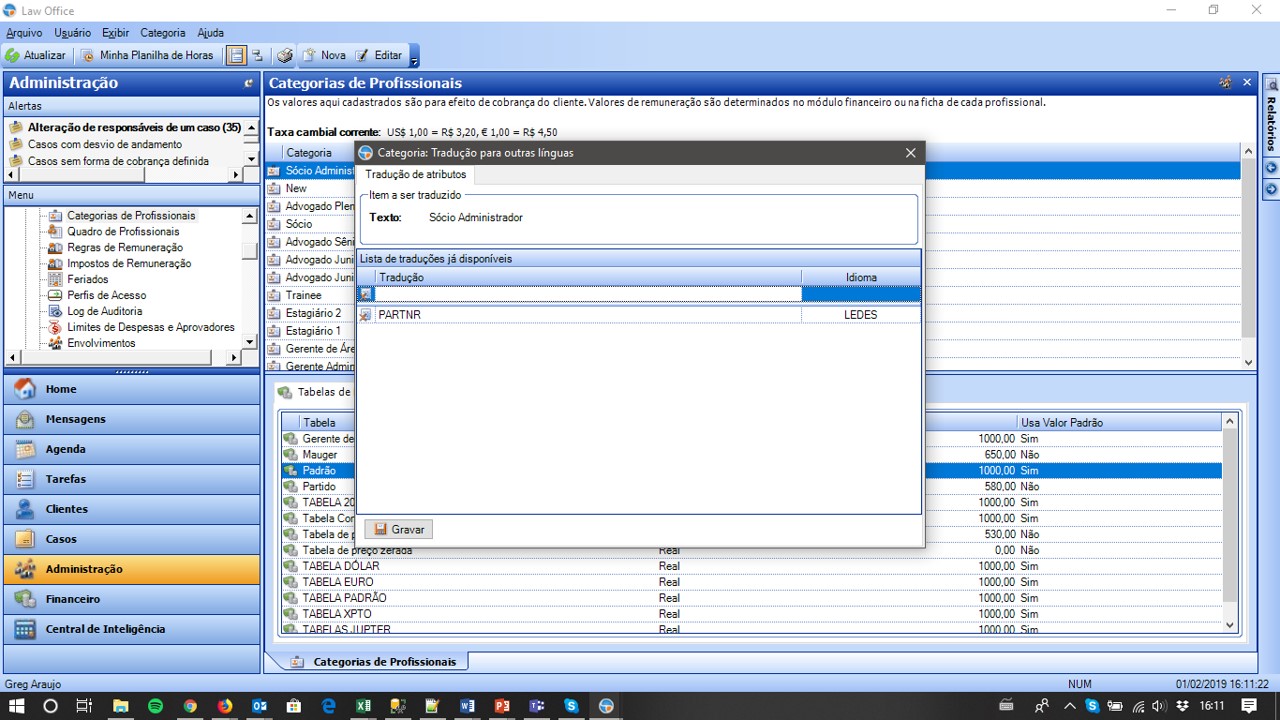
Task: Open the Categoria menu
Action: (x=163, y=33)
